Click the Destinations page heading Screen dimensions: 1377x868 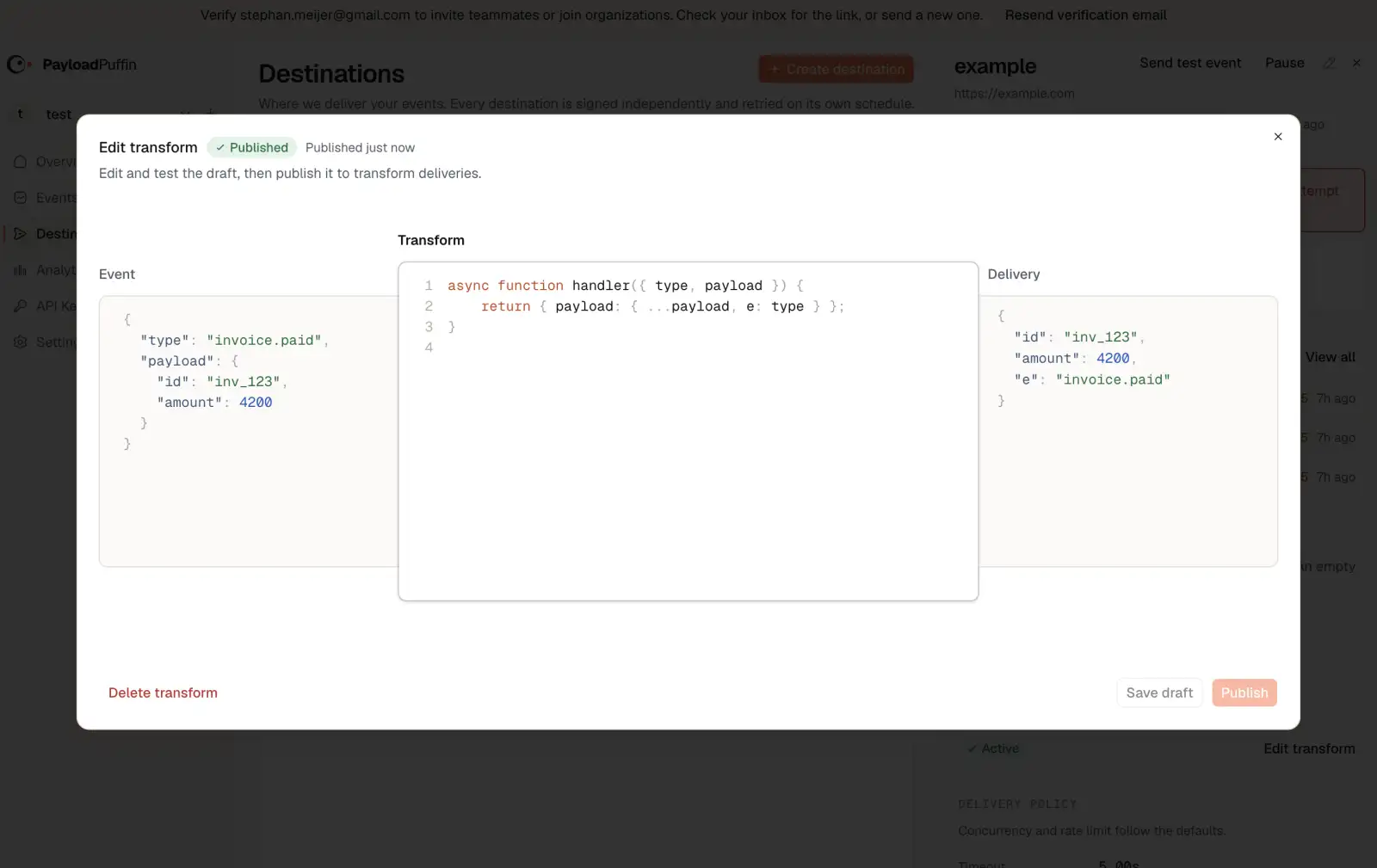(331, 74)
